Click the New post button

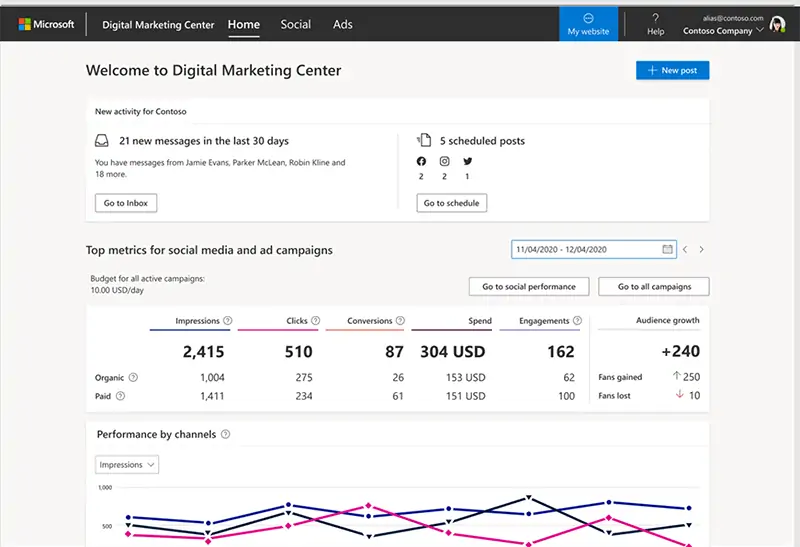672,70
